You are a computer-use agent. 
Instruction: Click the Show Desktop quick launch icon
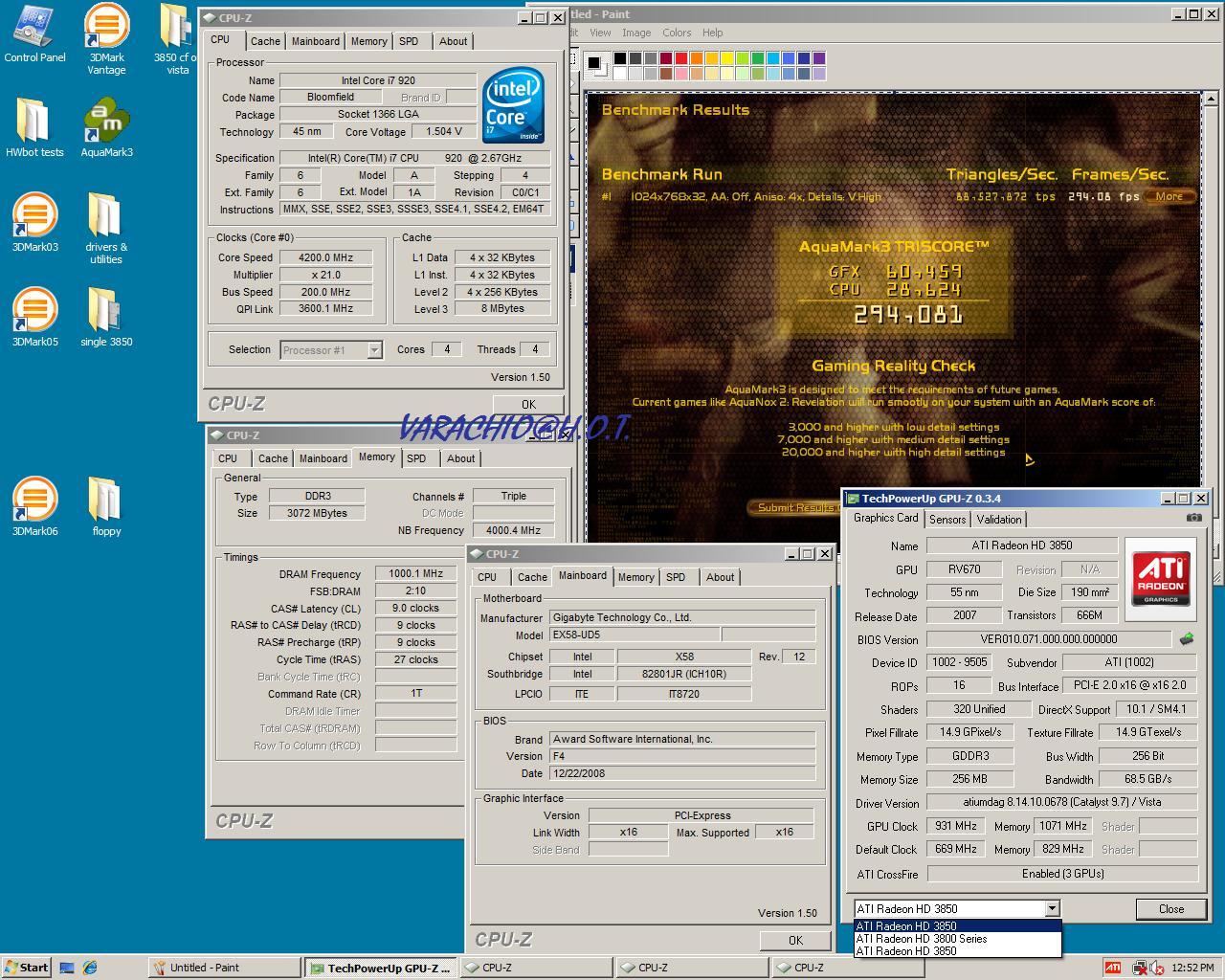[66, 968]
